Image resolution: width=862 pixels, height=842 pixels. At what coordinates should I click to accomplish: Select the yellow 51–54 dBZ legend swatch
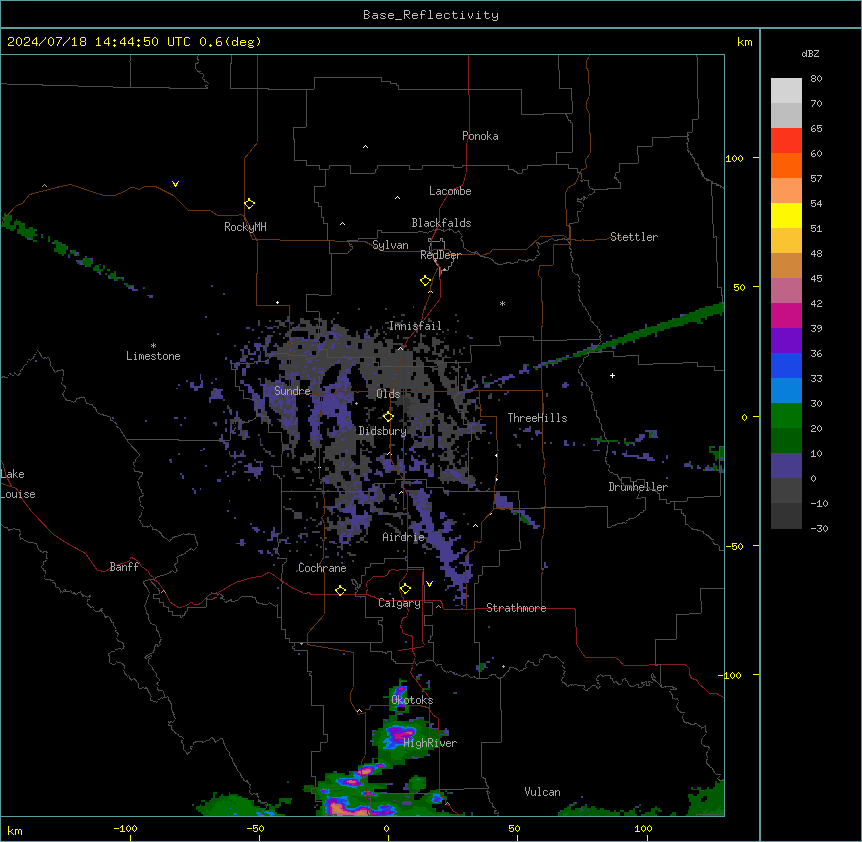click(786, 216)
